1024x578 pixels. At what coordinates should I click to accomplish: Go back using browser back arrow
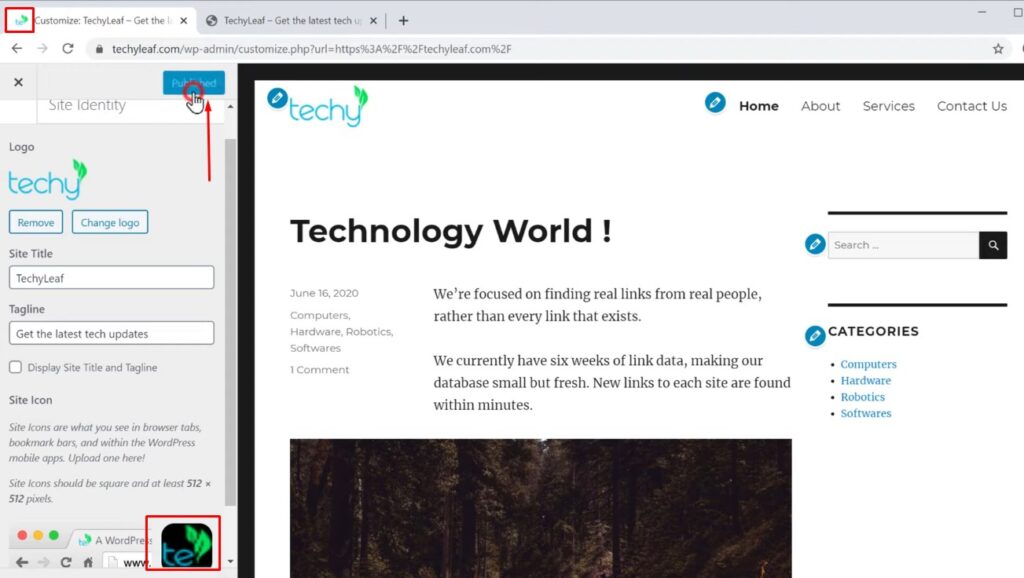point(17,48)
